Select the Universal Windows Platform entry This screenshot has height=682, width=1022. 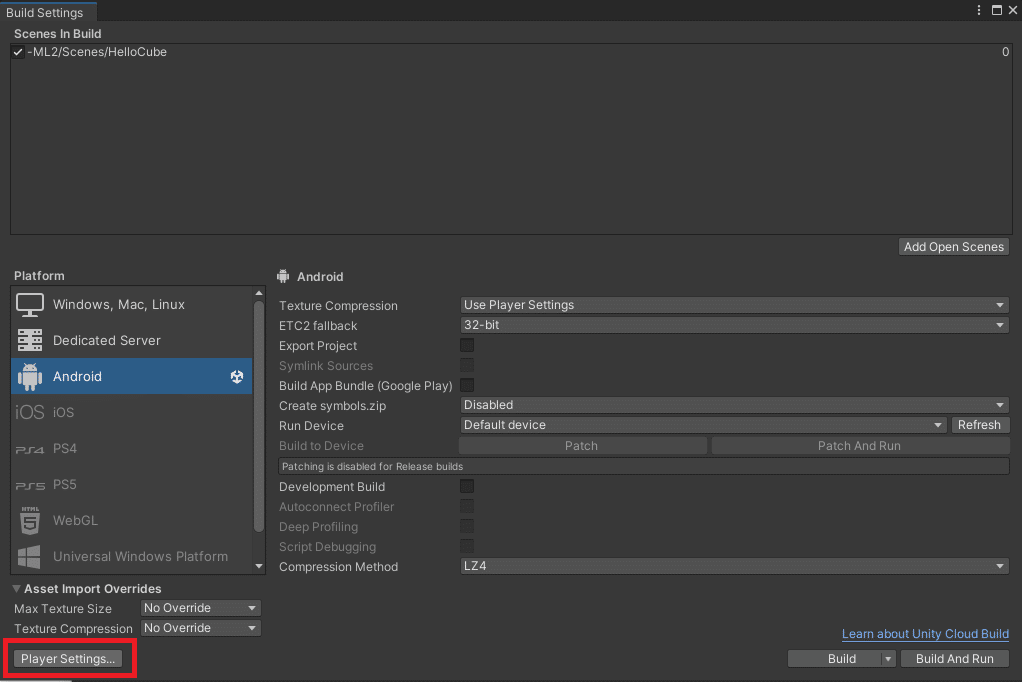tap(132, 557)
